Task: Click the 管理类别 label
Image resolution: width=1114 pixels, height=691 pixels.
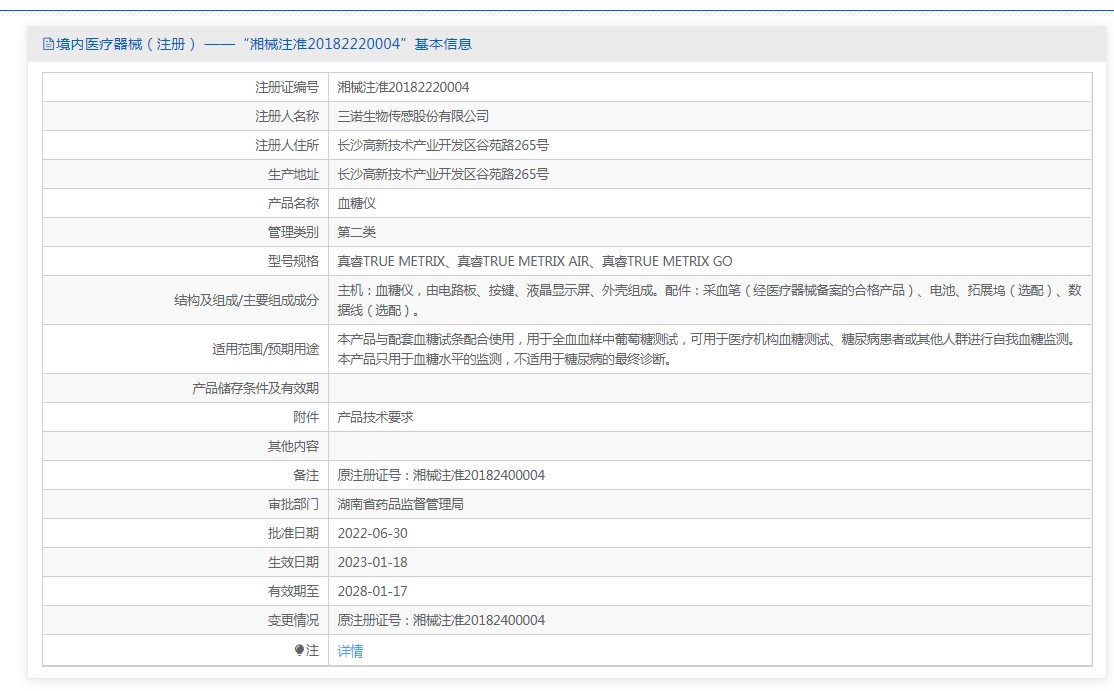Action: pyautogui.click(x=293, y=232)
